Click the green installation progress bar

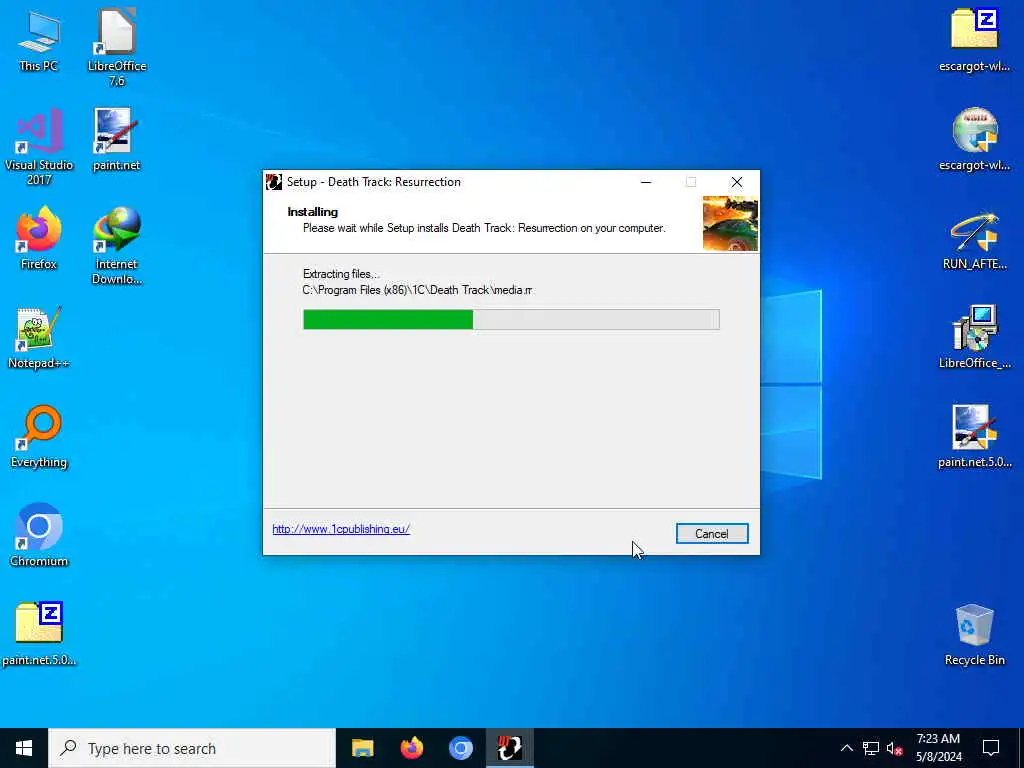click(511, 320)
